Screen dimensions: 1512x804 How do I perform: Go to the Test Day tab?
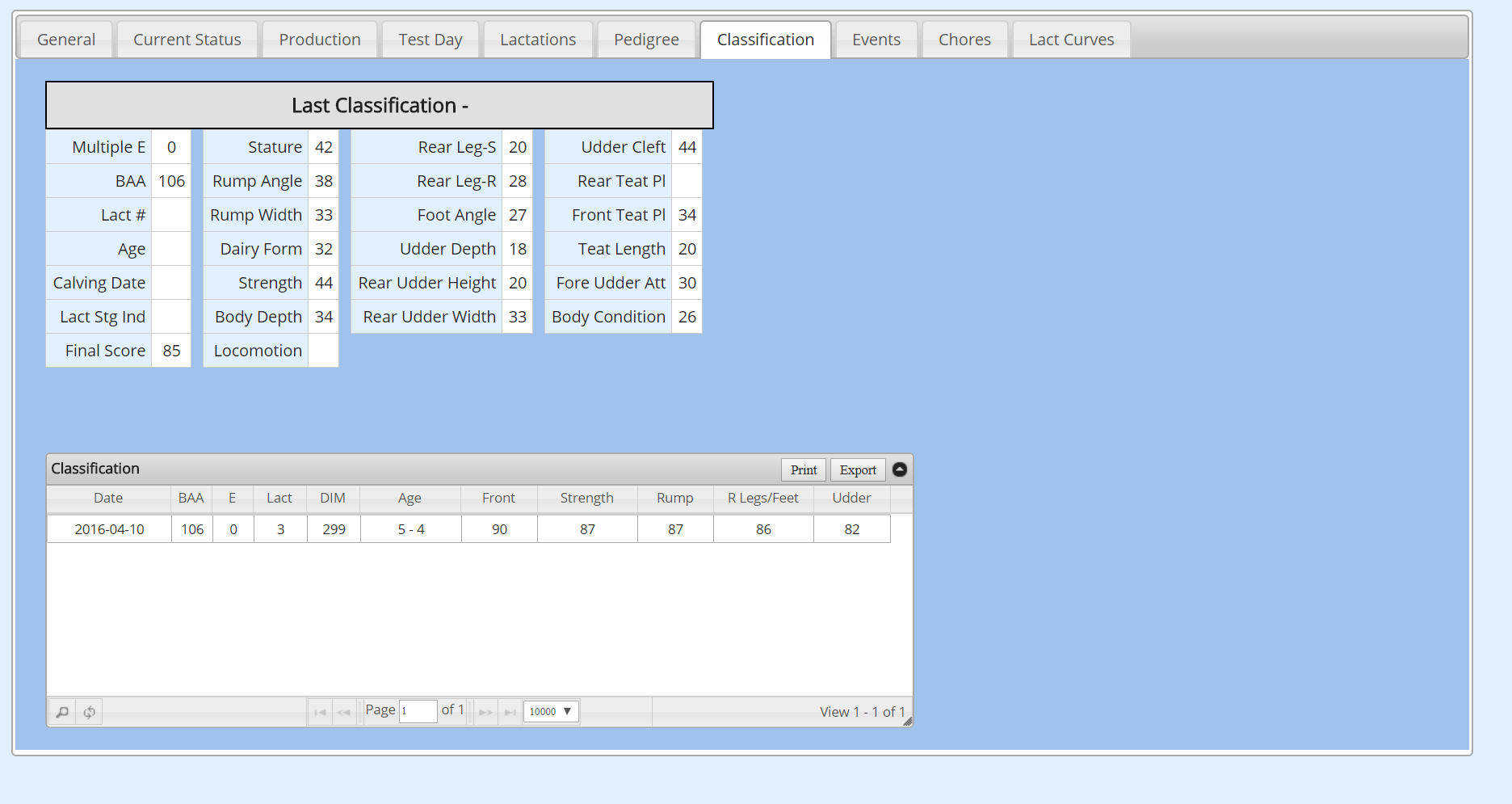point(430,40)
